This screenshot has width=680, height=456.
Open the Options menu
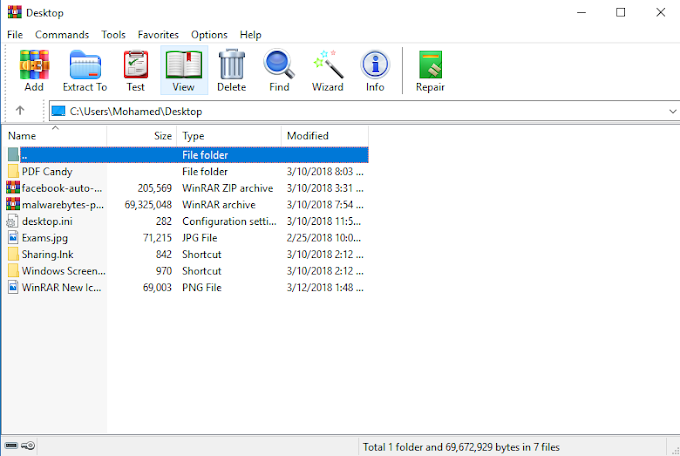(x=209, y=35)
